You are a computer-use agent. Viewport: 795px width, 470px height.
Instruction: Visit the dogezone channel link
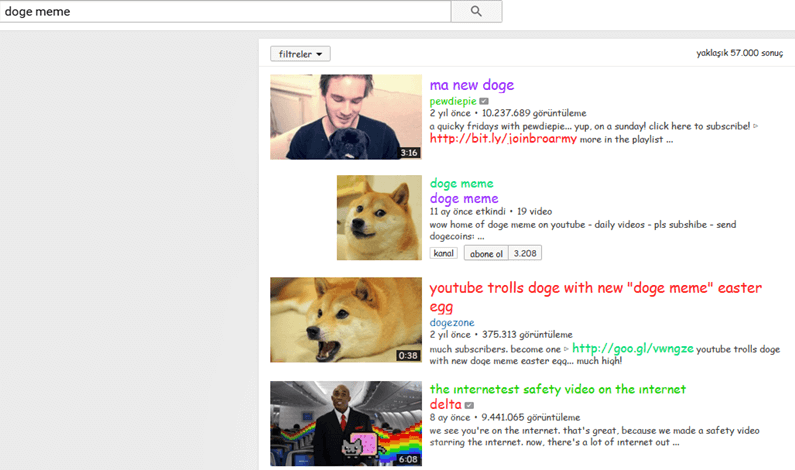coord(454,322)
